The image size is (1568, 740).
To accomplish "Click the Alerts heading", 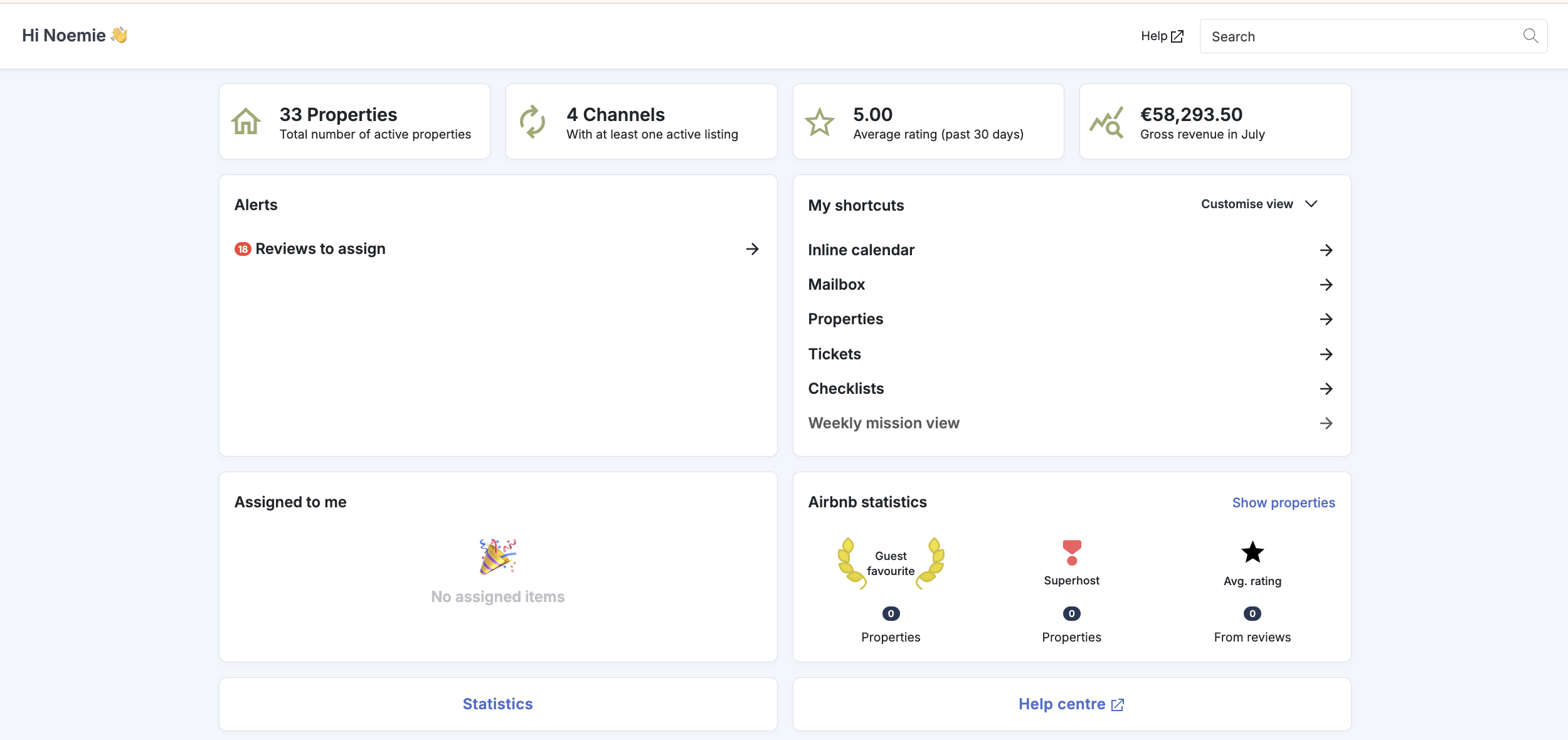I will pyautogui.click(x=256, y=205).
